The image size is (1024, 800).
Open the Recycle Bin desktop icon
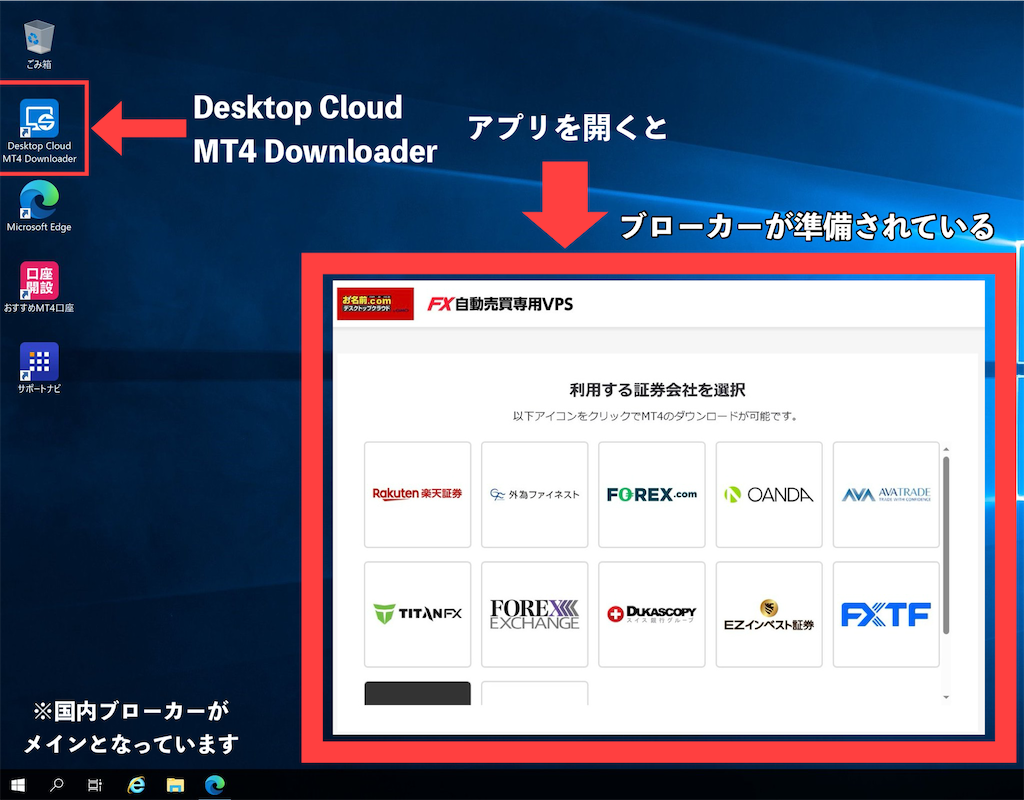point(39,45)
